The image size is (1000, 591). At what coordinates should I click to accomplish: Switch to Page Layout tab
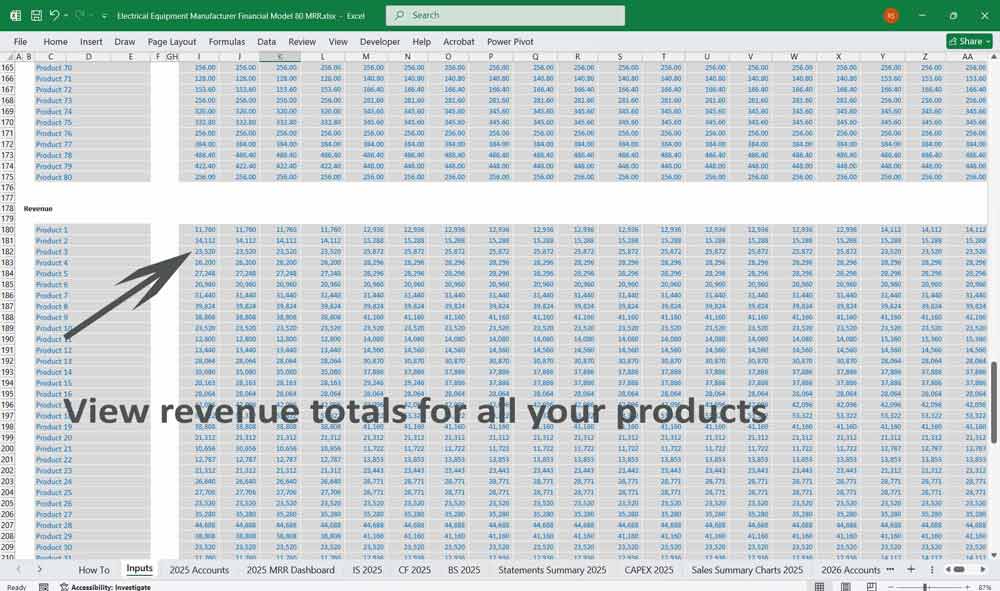[x=172, y=41]
